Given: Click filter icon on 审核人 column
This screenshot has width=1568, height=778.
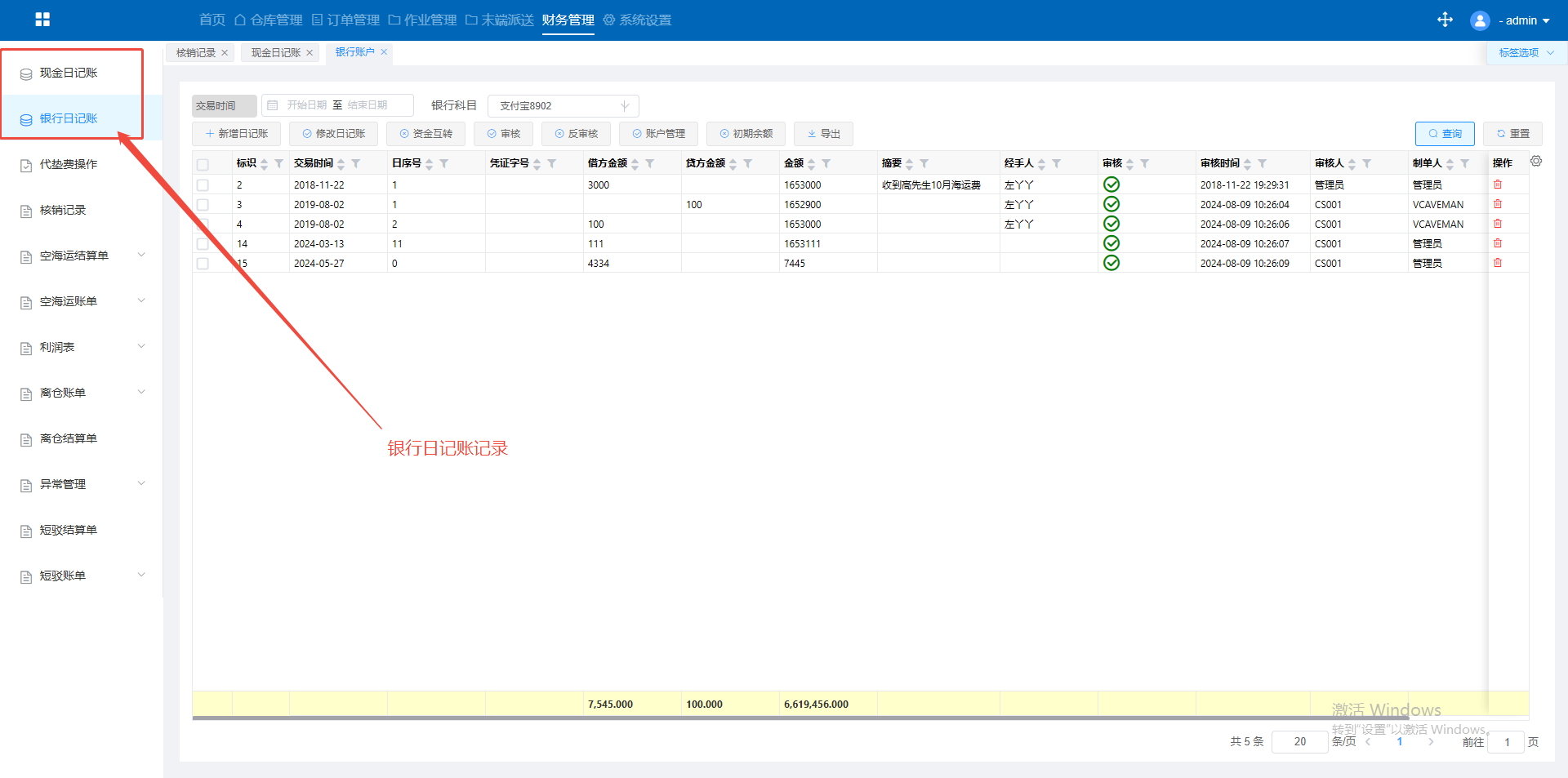Looking at the screenshot, I should 1367,164.
